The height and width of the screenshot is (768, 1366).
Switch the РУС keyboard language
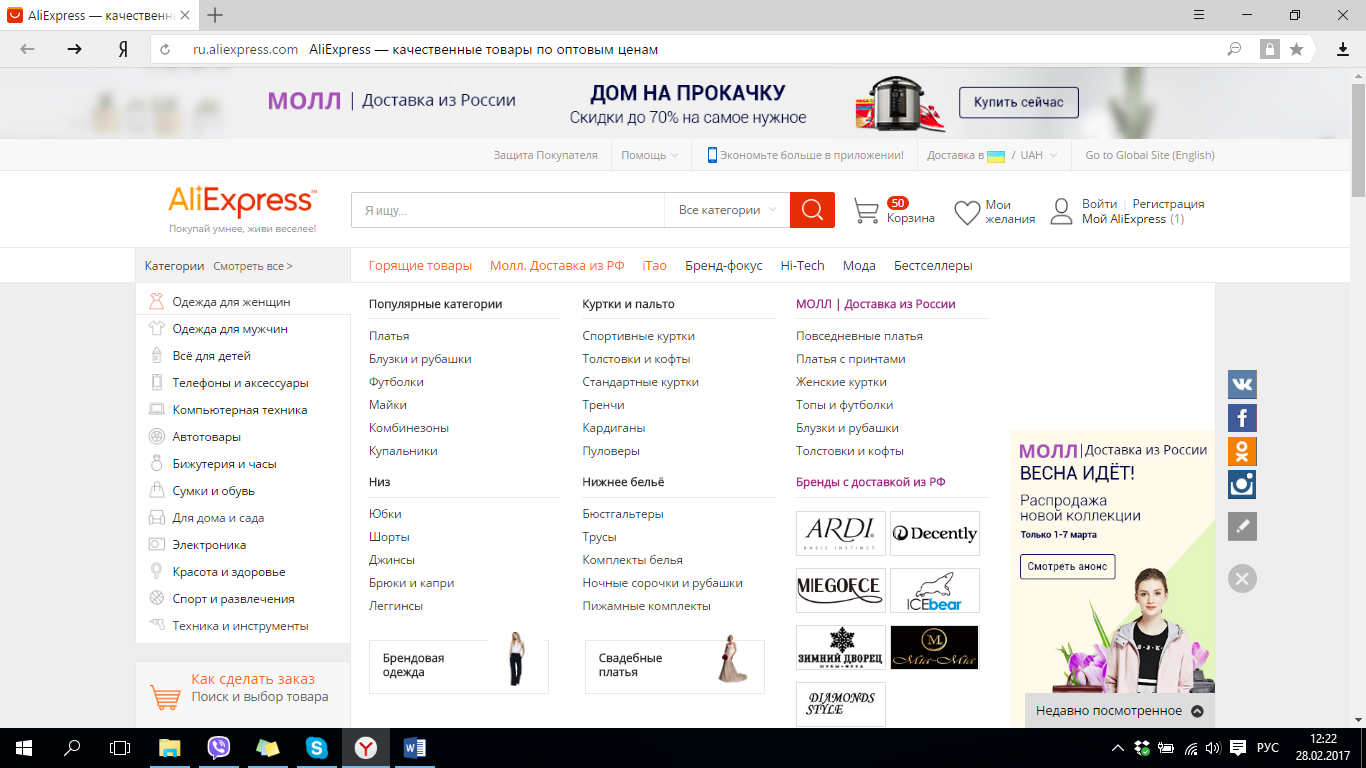[1267, 748]
